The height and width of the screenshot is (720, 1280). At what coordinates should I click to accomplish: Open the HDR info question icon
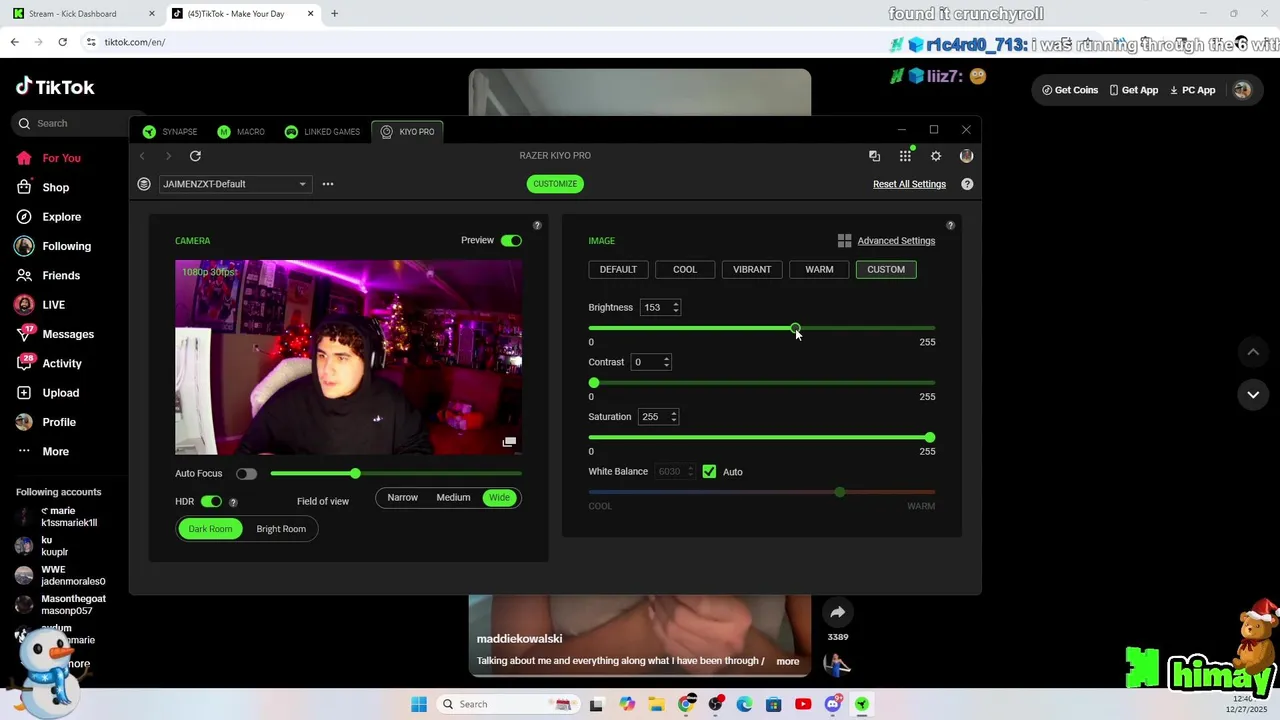[x=233, y=502]
